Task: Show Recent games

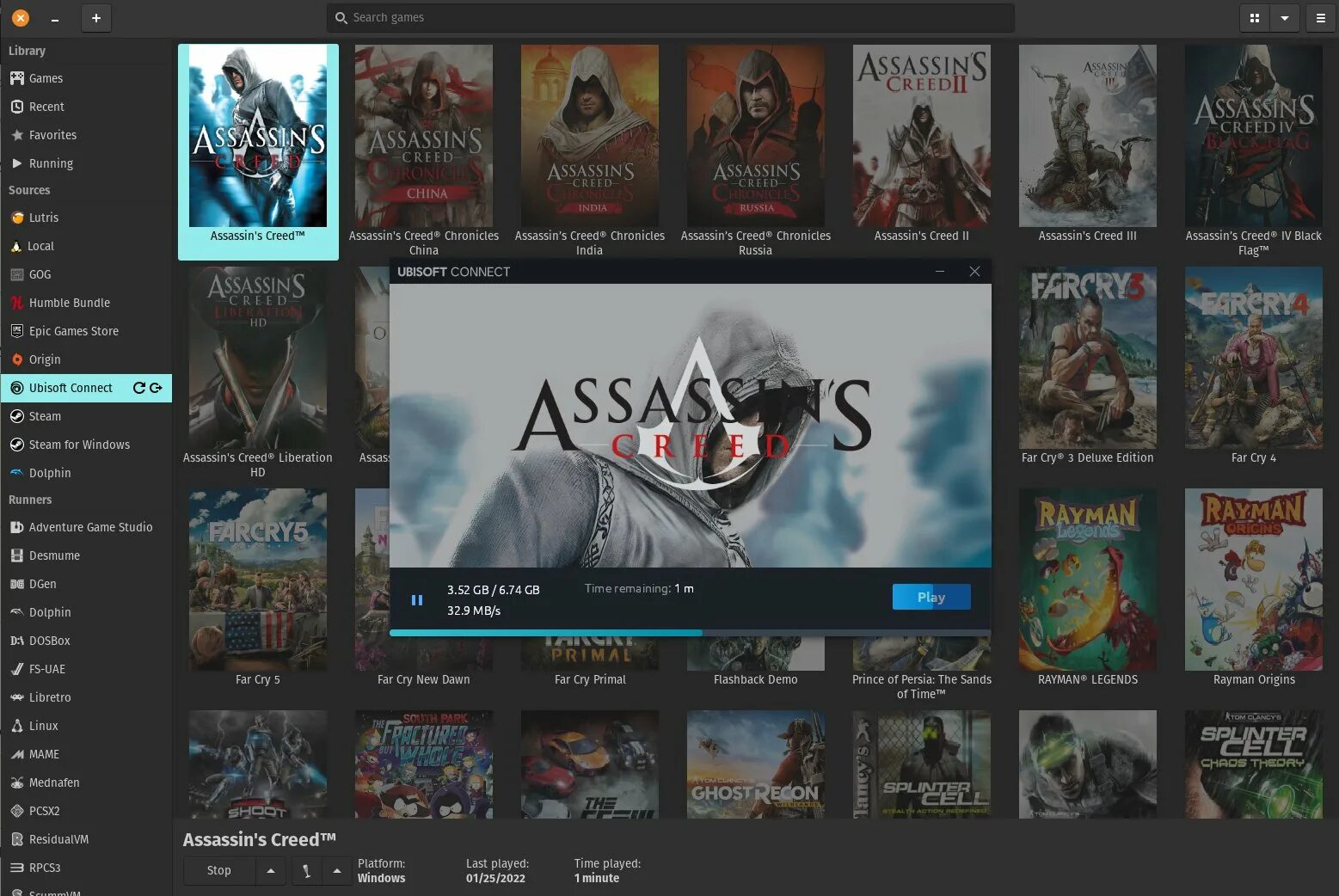Action: 86,107
